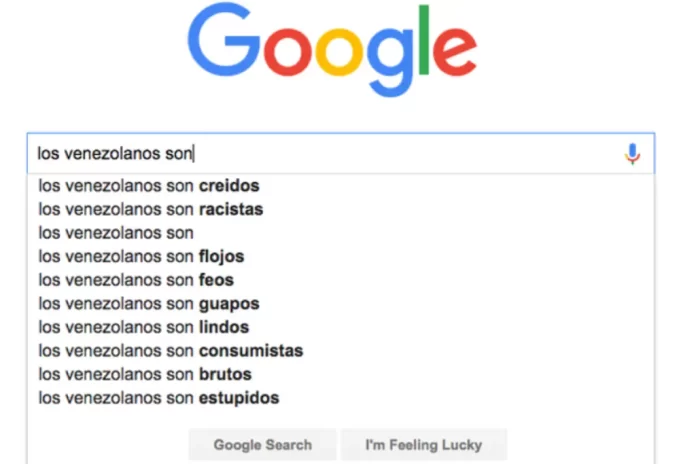Click the yellow letter o in logo
Screen dimensions: 696x464
pyautogui.click(x=340, y=52)
